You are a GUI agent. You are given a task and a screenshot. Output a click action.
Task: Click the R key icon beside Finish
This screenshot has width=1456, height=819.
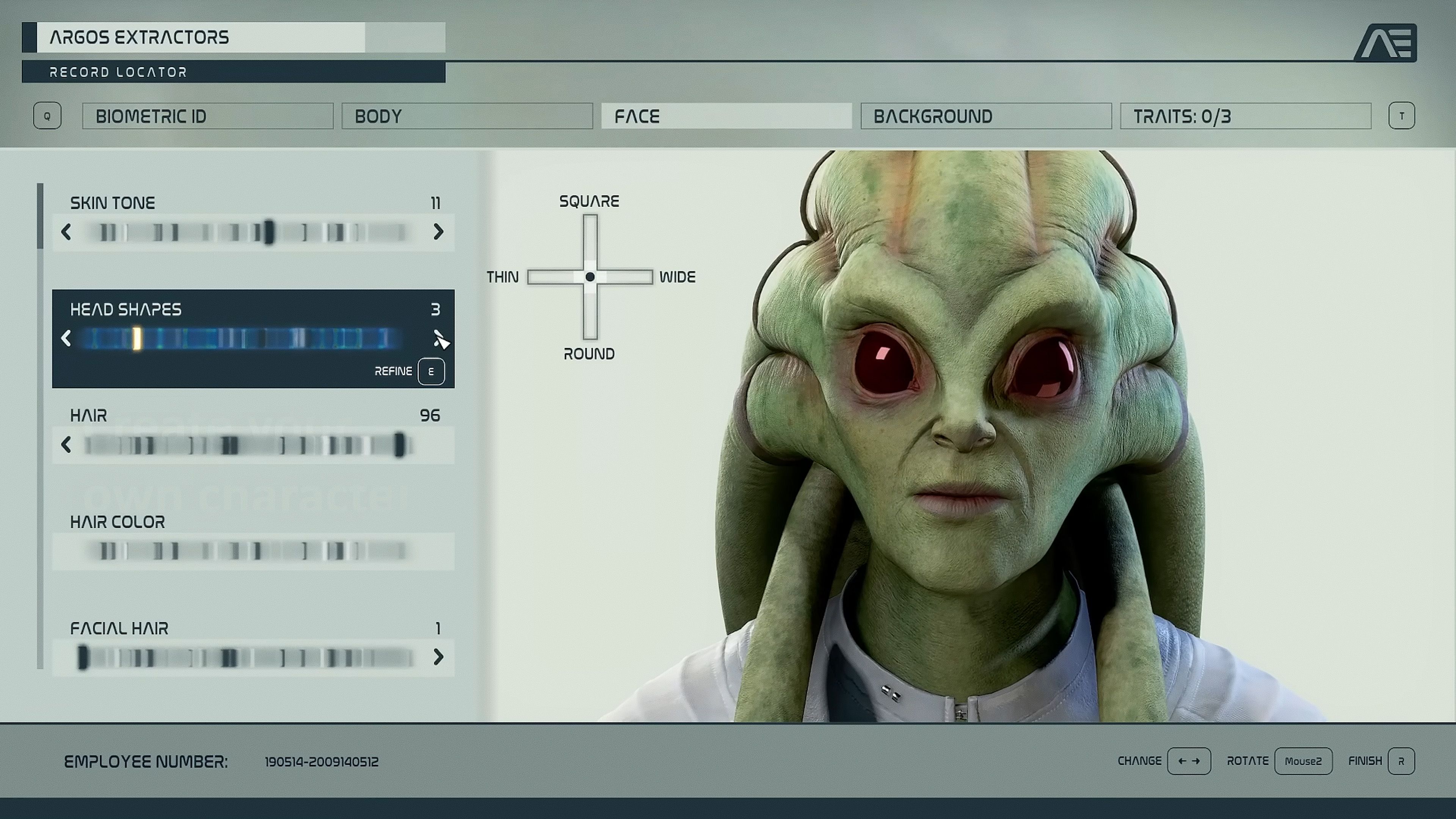click(x=1401, y=761)
